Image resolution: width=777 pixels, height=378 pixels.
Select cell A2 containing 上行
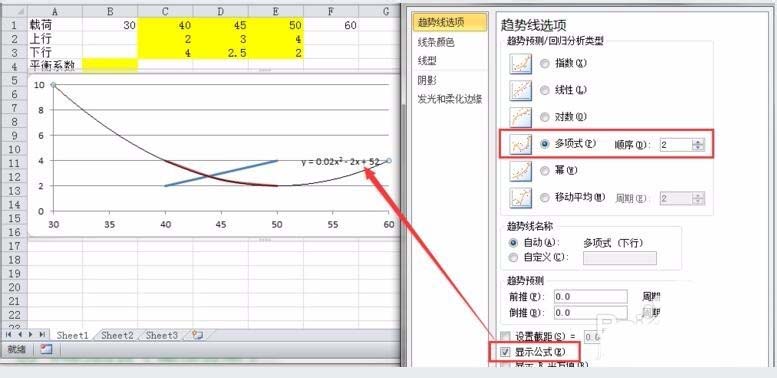point(55,39)
